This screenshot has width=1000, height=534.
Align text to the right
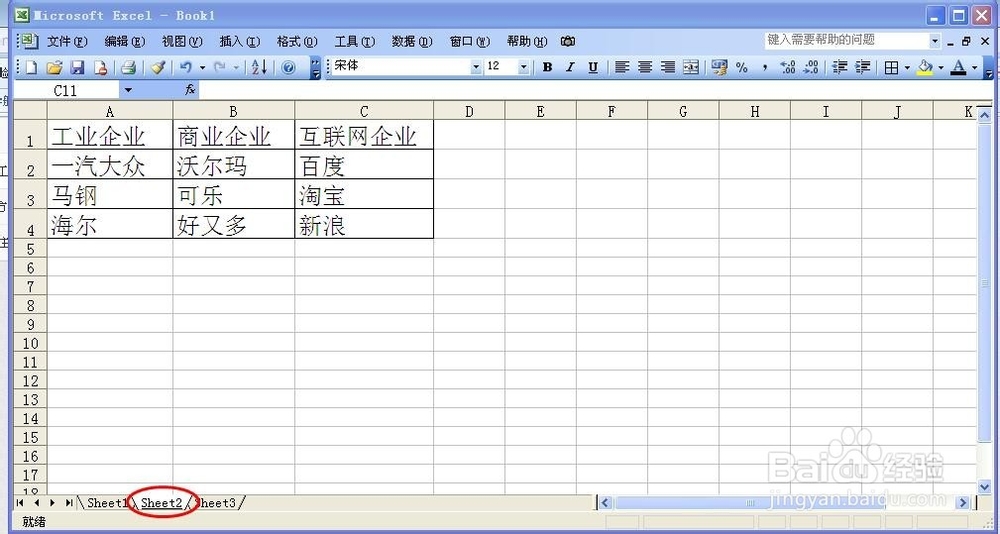point(668,67)
